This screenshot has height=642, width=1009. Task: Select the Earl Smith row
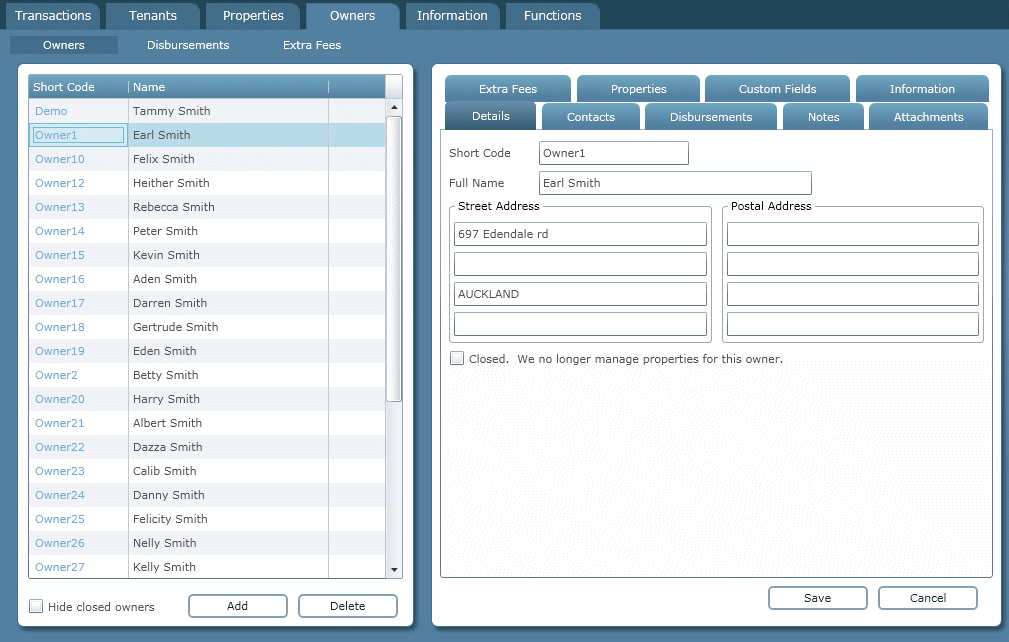[x=207, y=135]
